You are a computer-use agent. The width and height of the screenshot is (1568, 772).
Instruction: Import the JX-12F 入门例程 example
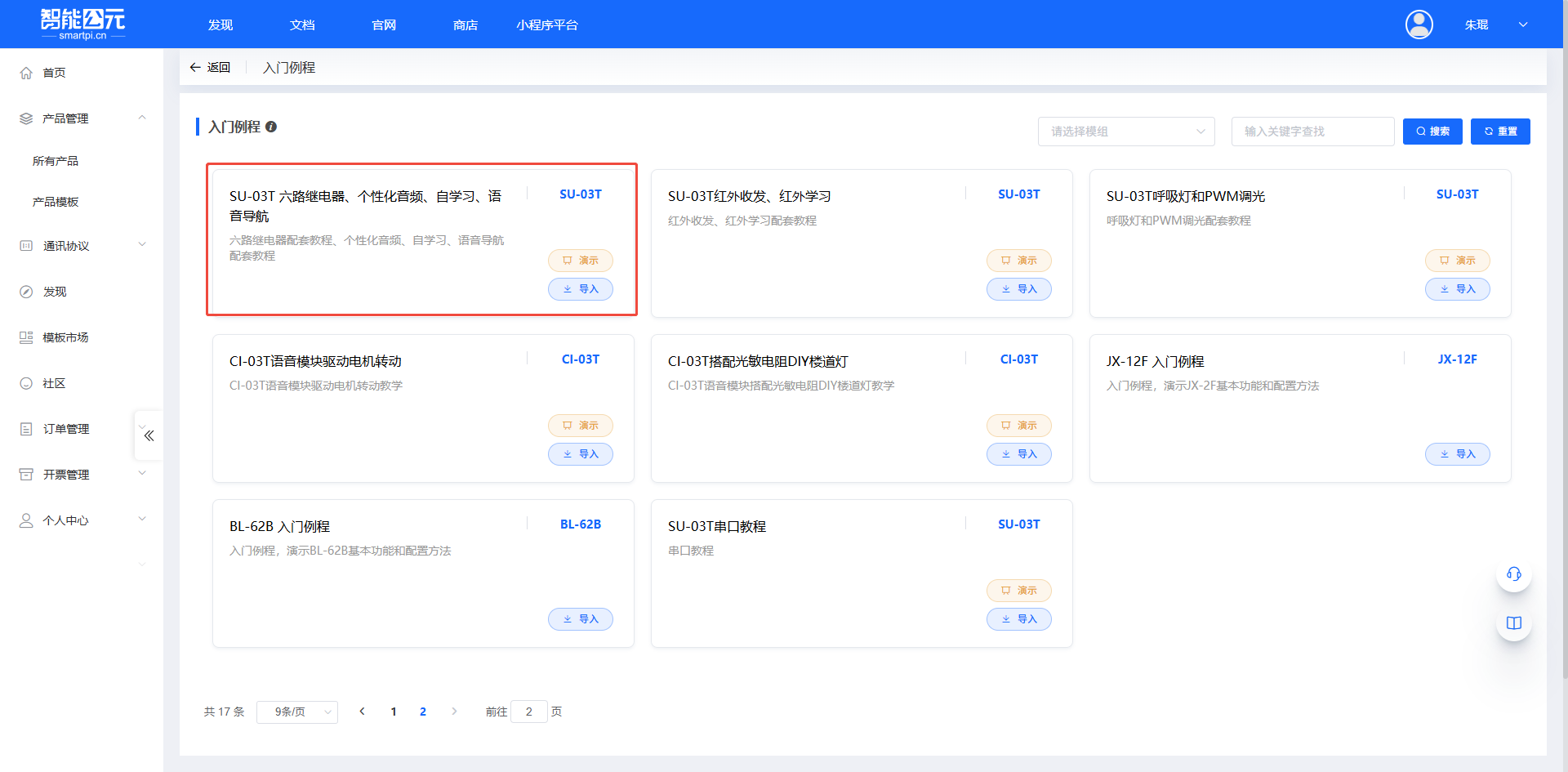pos(1457,453)
